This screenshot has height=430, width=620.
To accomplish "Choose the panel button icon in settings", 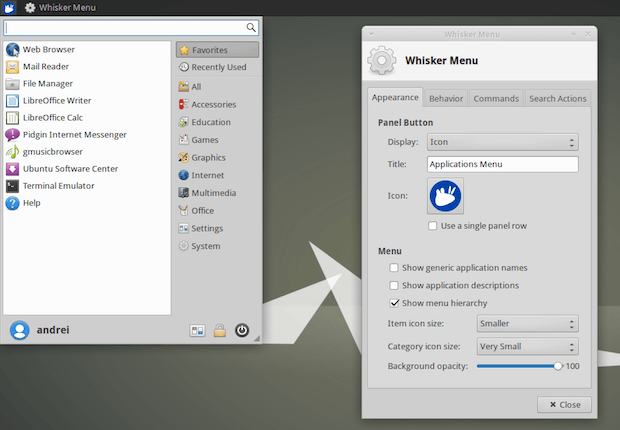I will click(445, 196).
